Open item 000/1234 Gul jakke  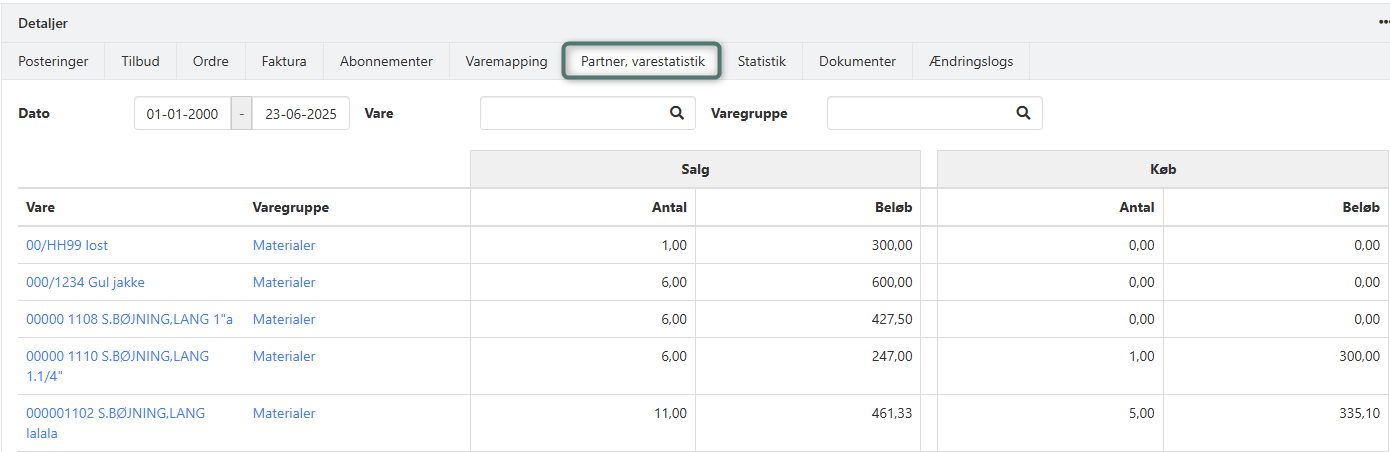[x=85, y=282]
